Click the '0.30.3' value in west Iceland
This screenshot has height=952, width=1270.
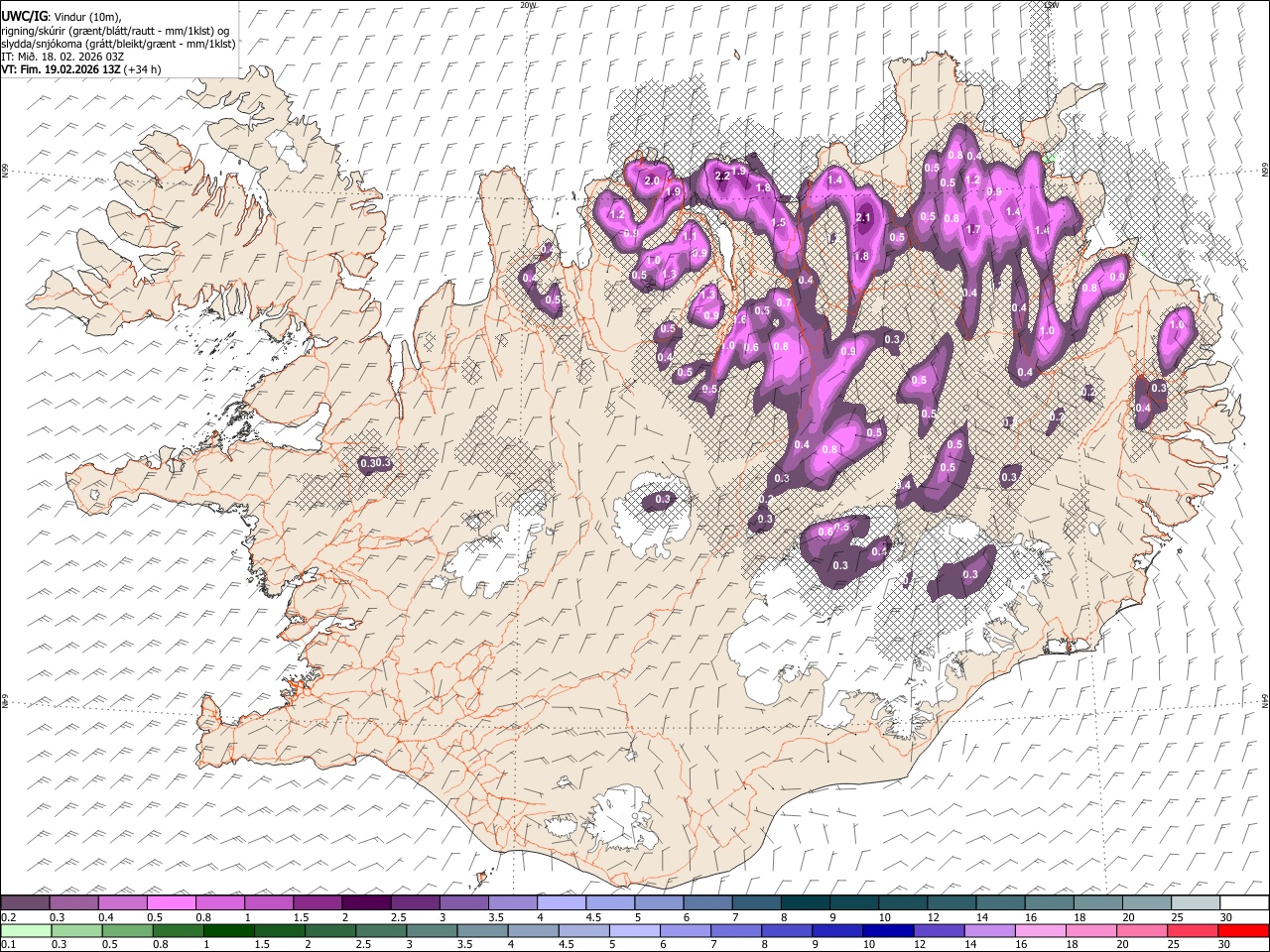pyautogui.click(x=376, y=463)
